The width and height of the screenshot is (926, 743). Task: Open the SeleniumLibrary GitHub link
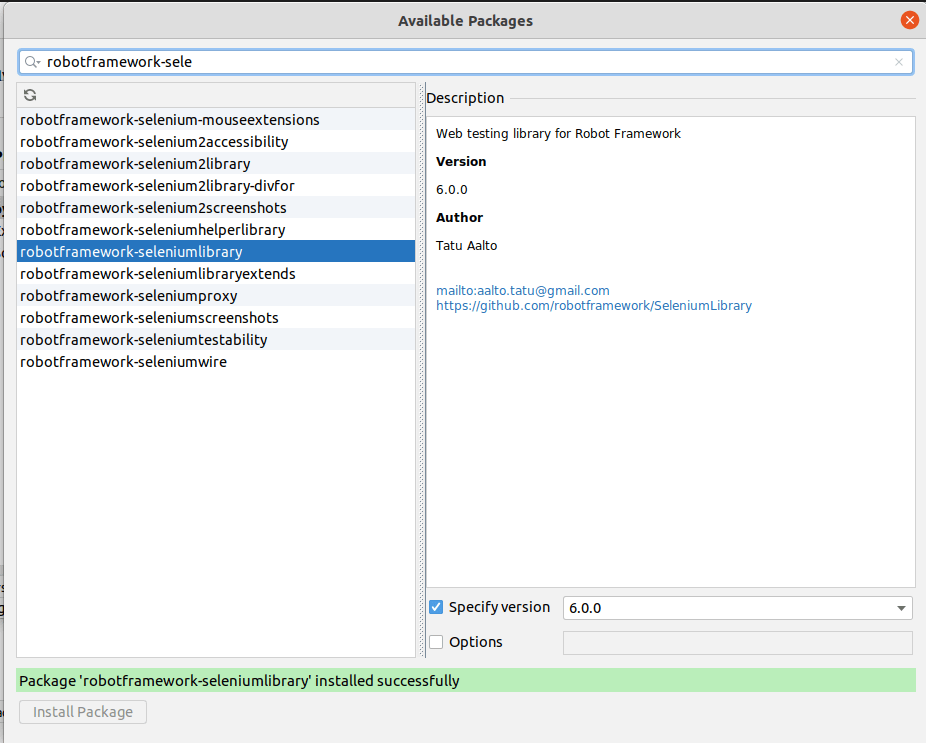click(593, 306)
